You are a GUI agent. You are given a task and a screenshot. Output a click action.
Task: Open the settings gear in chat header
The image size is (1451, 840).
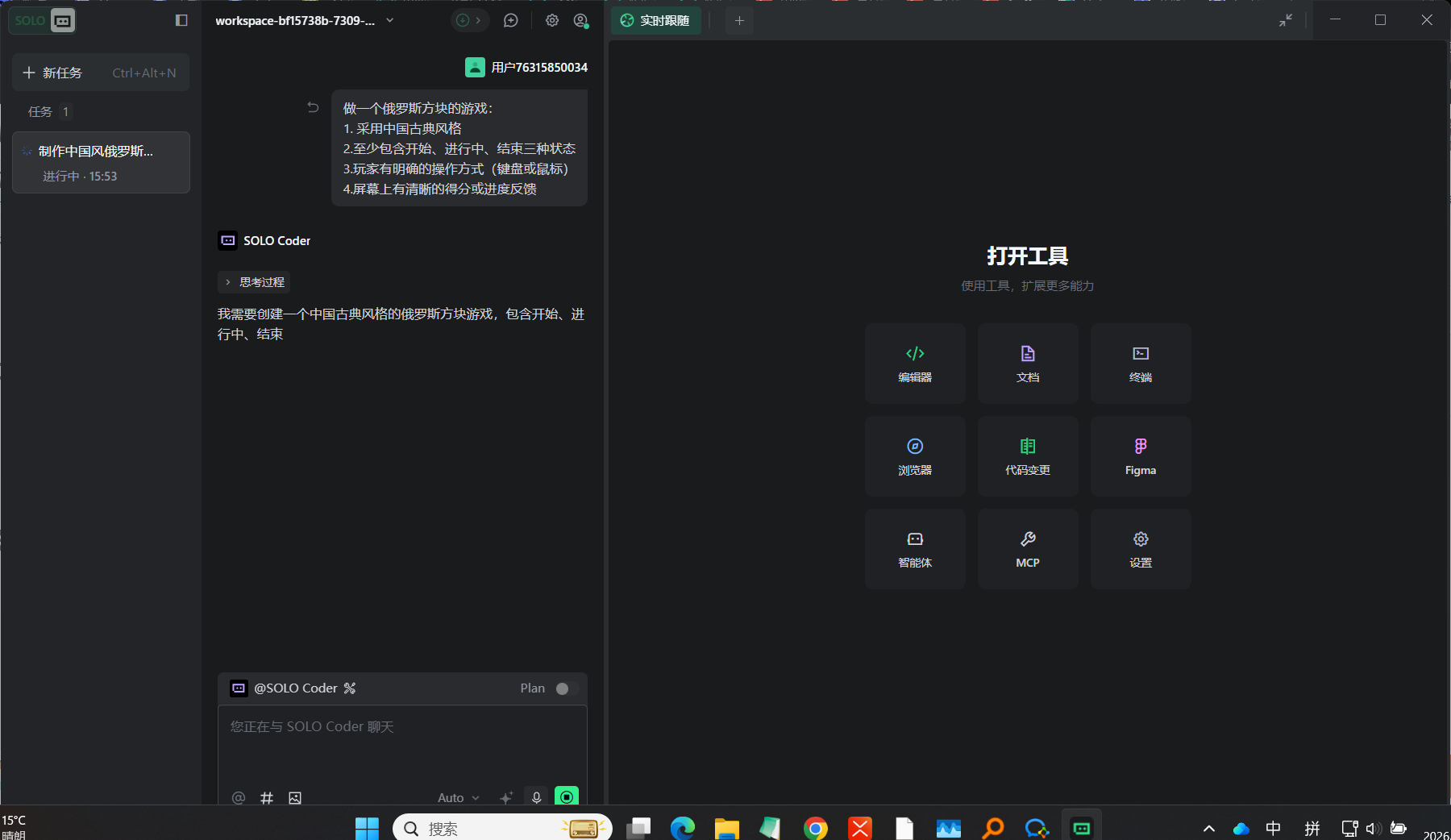pyautogui.click(x=552, y=20)
